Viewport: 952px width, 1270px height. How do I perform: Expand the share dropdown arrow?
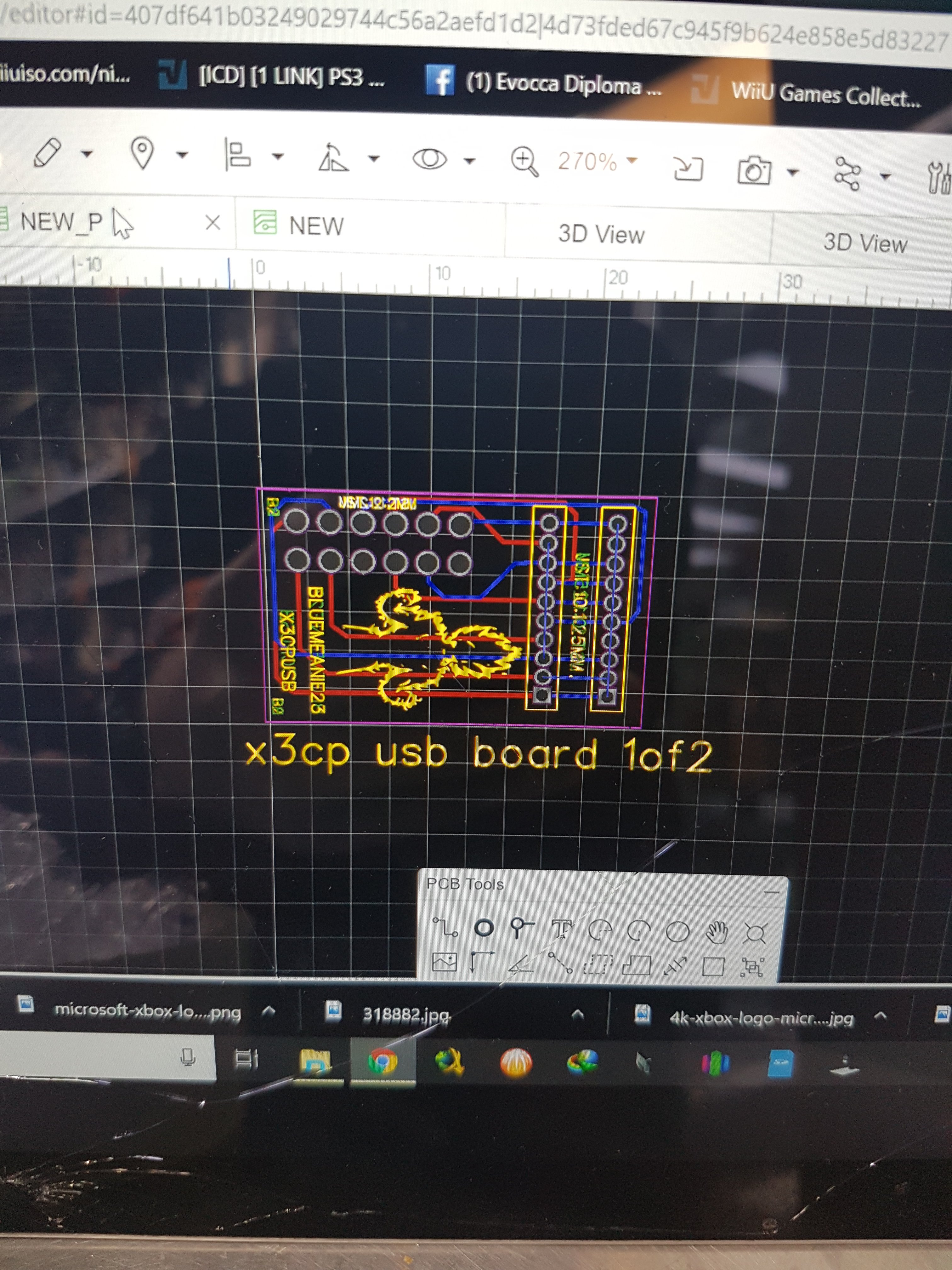pos(886,176)
